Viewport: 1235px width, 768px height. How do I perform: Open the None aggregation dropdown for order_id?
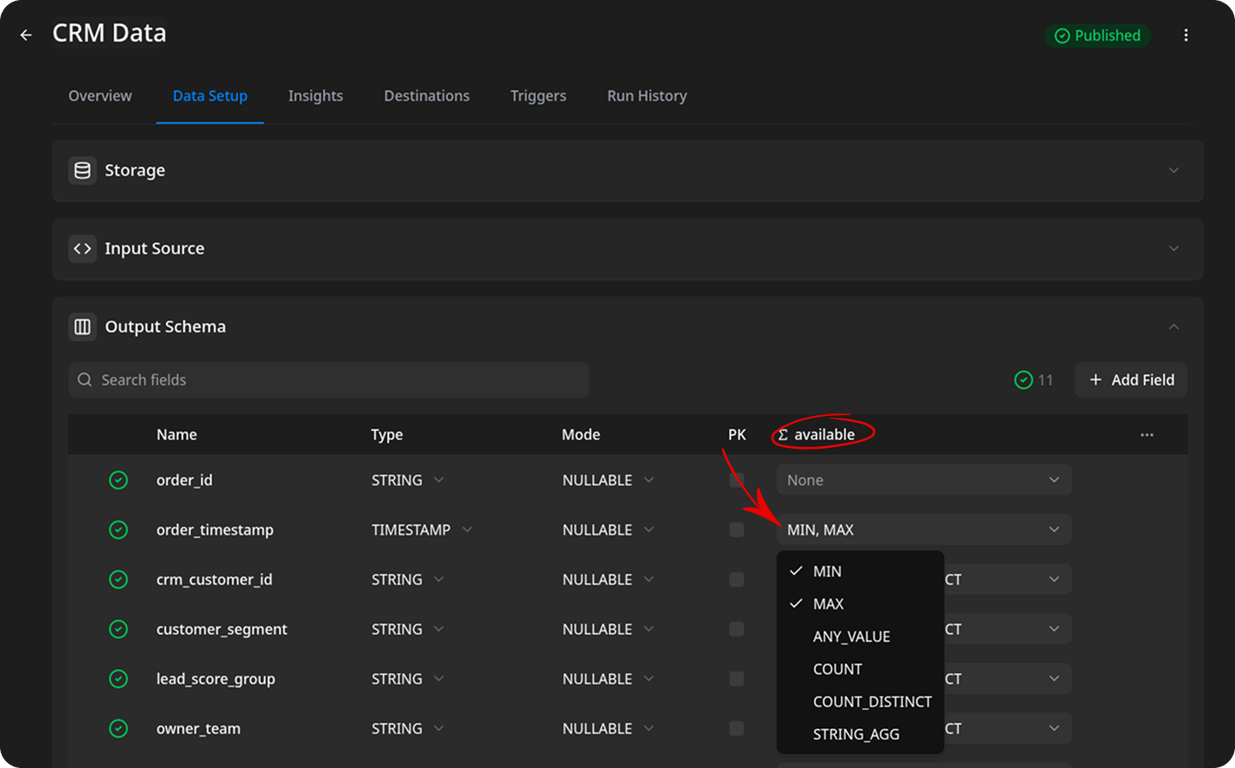tap(924, 480)
